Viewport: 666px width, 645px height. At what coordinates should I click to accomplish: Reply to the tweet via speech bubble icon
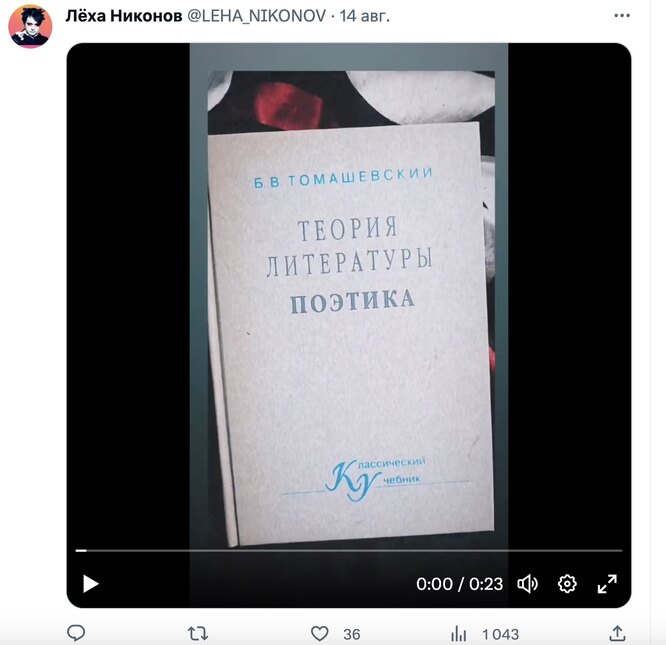tap(76, 633)
